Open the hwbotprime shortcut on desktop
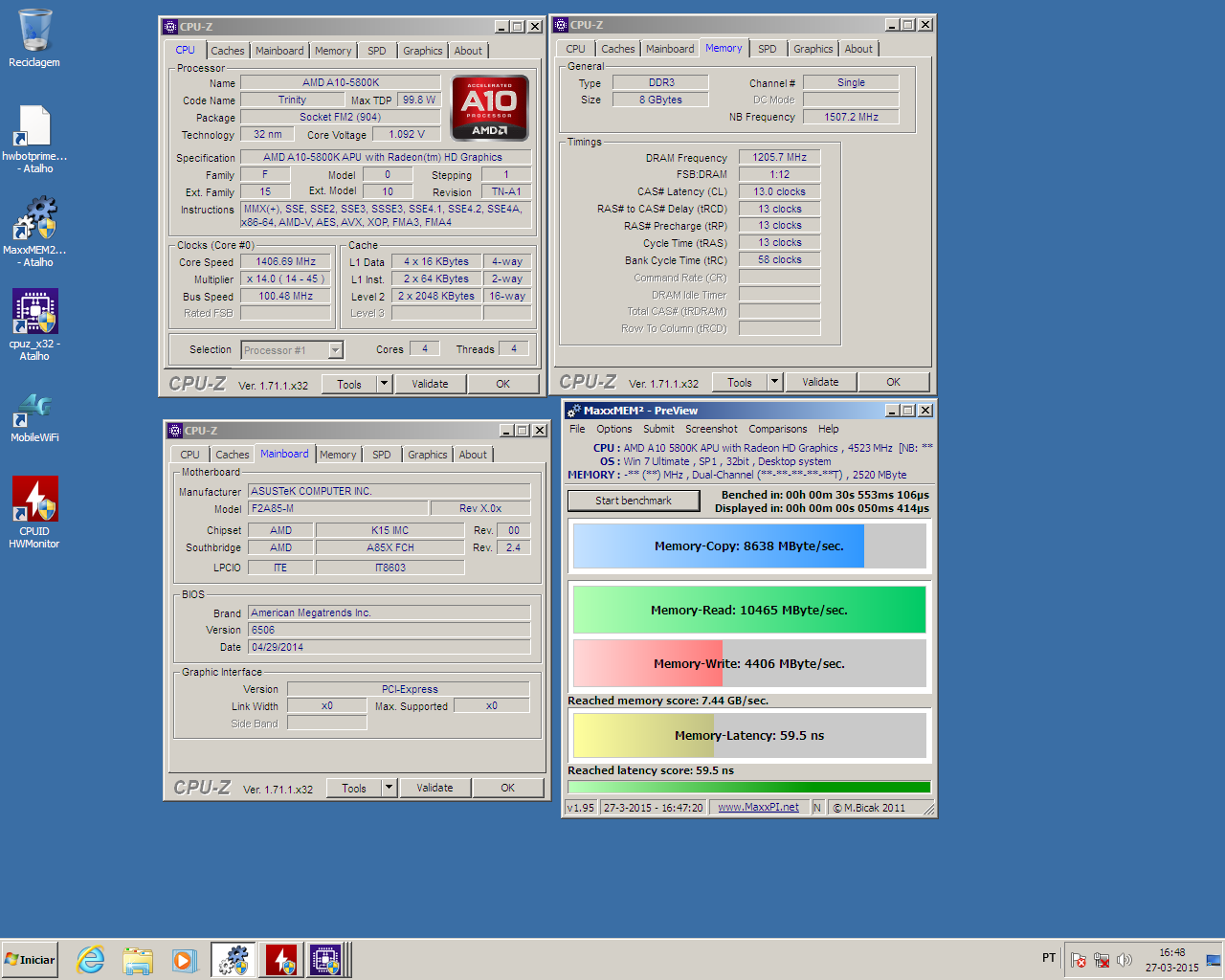 (x=34, y=139)
